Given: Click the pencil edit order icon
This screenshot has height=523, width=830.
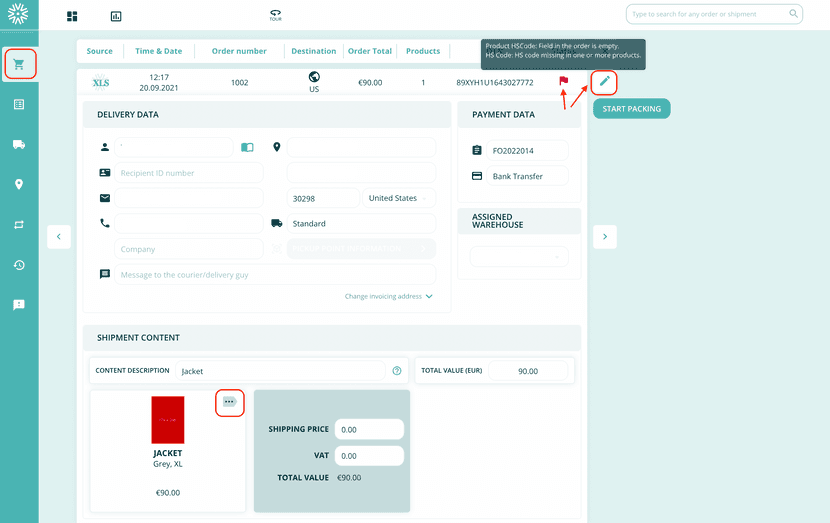Looking at the screenshot, I should (604, 81).
